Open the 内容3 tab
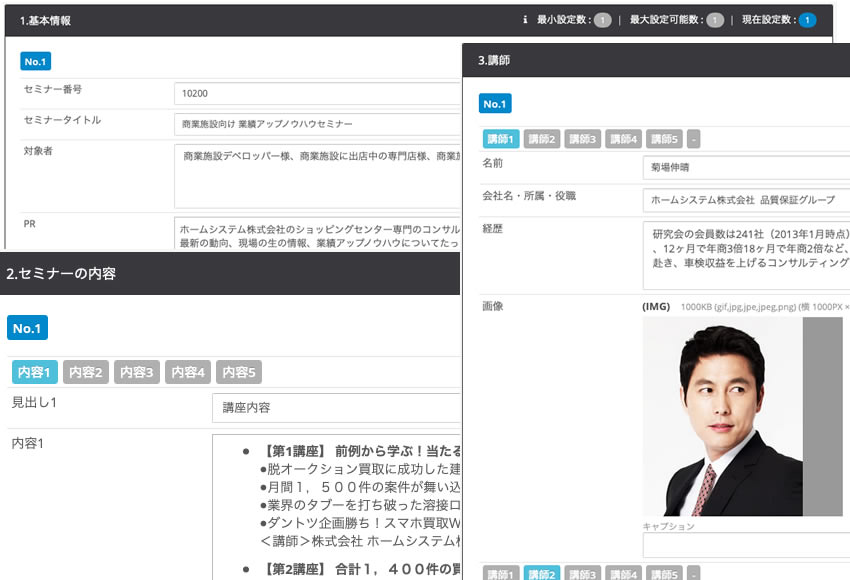 [x=137, y=372]
